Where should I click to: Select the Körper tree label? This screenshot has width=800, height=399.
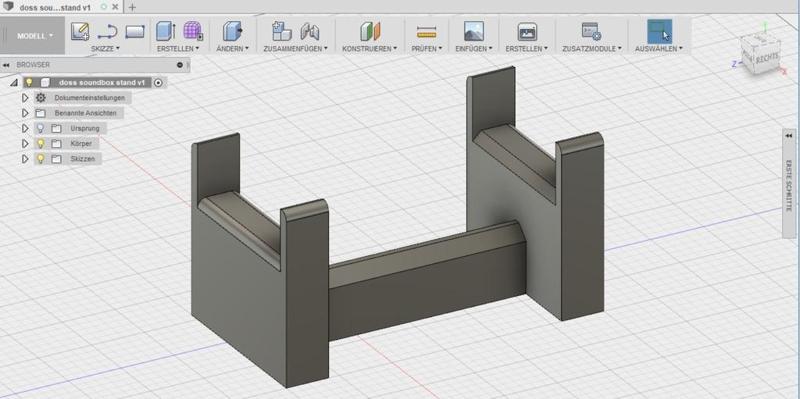tap(82, 144)
